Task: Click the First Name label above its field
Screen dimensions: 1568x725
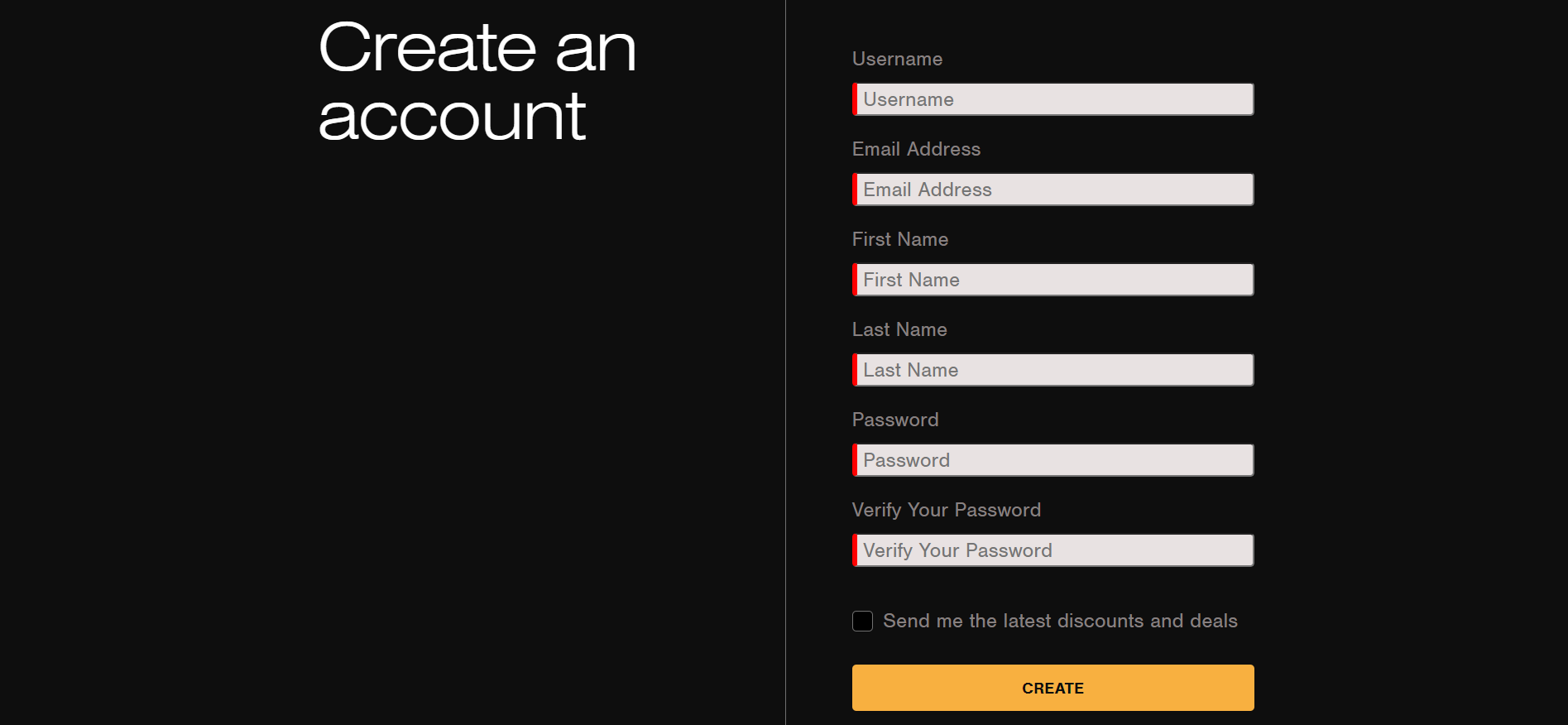Action: point(899,239)
